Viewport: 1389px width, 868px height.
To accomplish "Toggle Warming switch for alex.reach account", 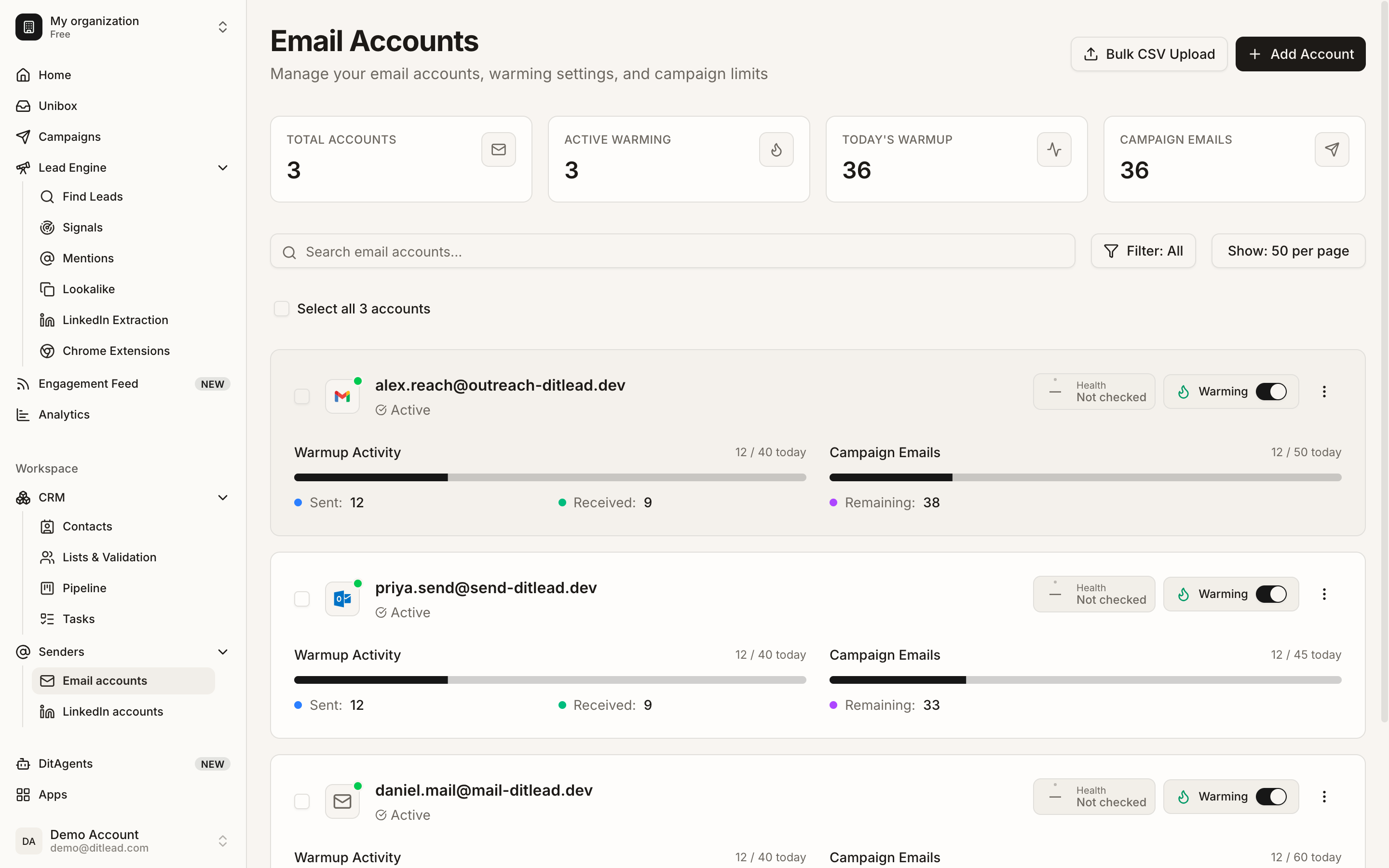I will (x=1271, y=392).
